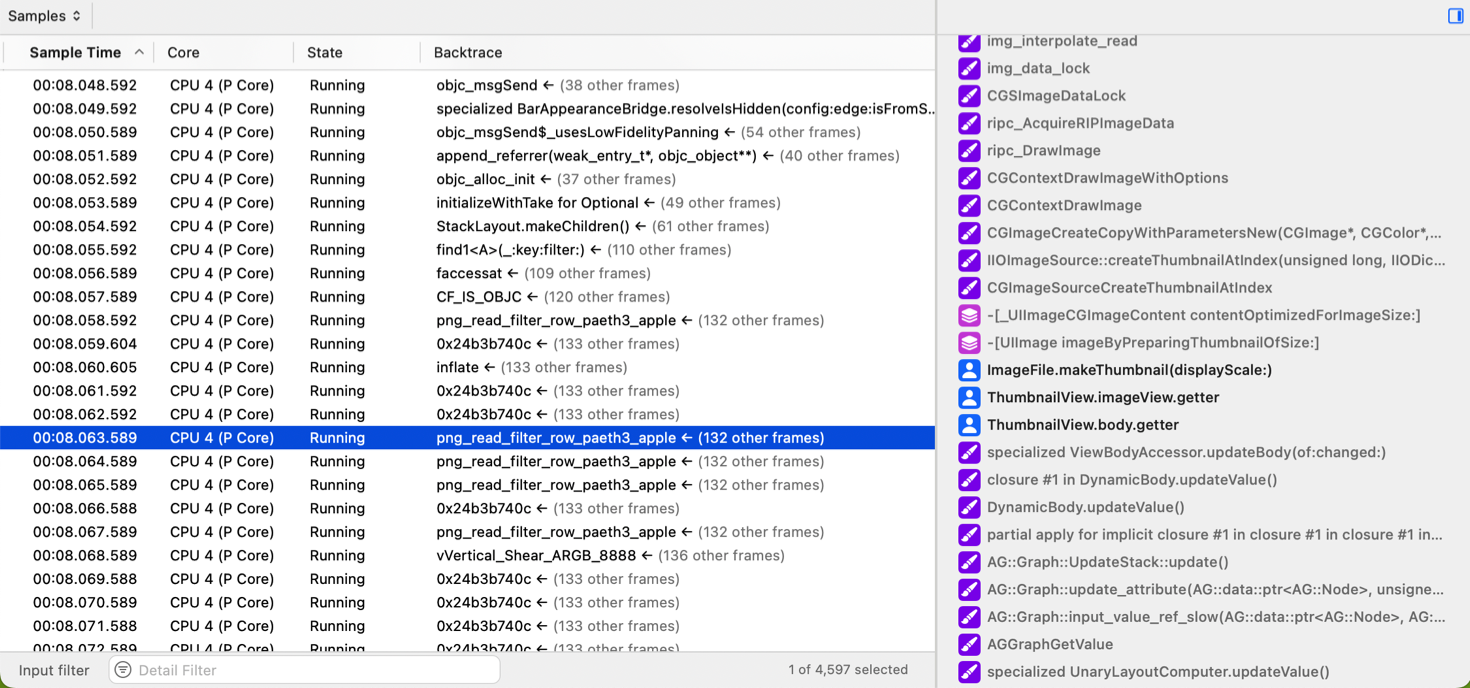Click the DynamicBody.updateValue() frame icon
This screenshot has width=1470, height=688.
(x=969, y=507)
